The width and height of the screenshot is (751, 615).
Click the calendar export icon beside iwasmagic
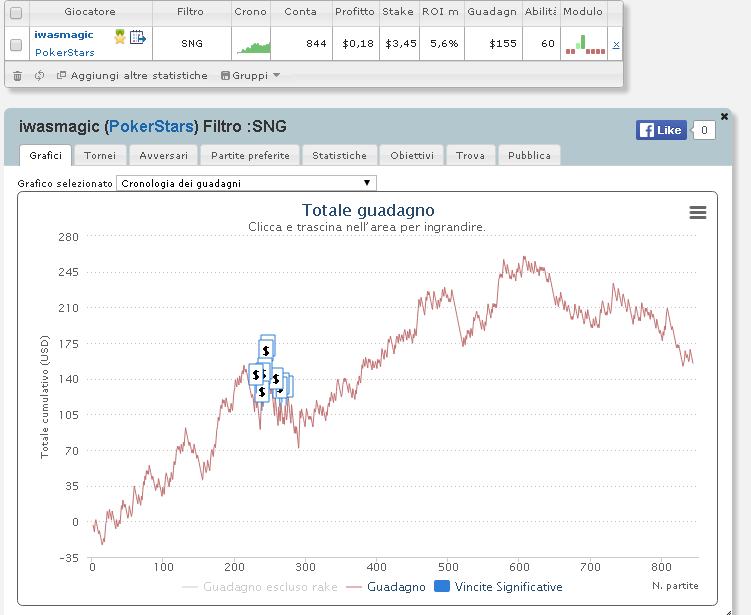click(x=138, y=37)
